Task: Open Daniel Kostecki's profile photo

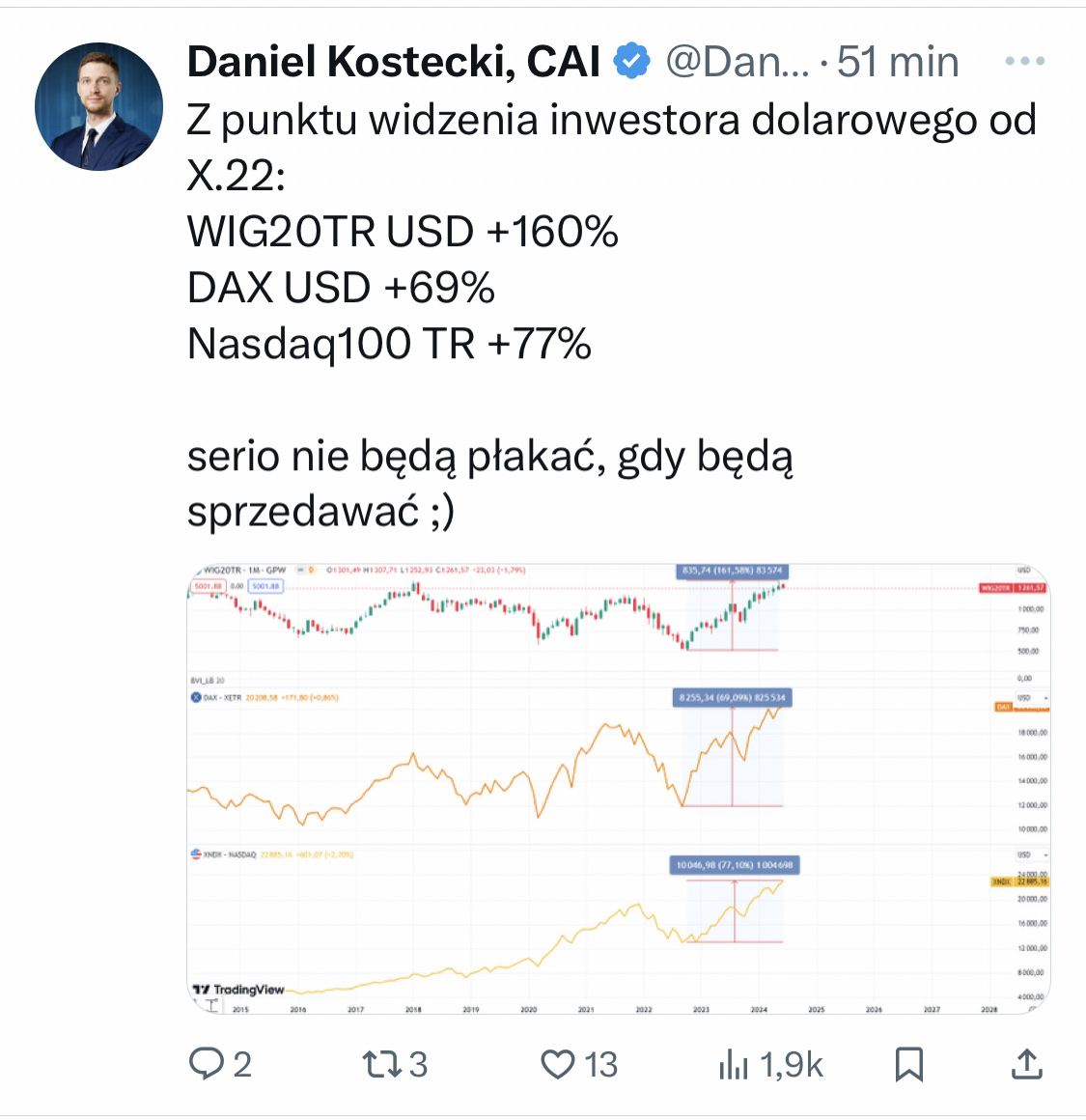Action: pos(98,106)
